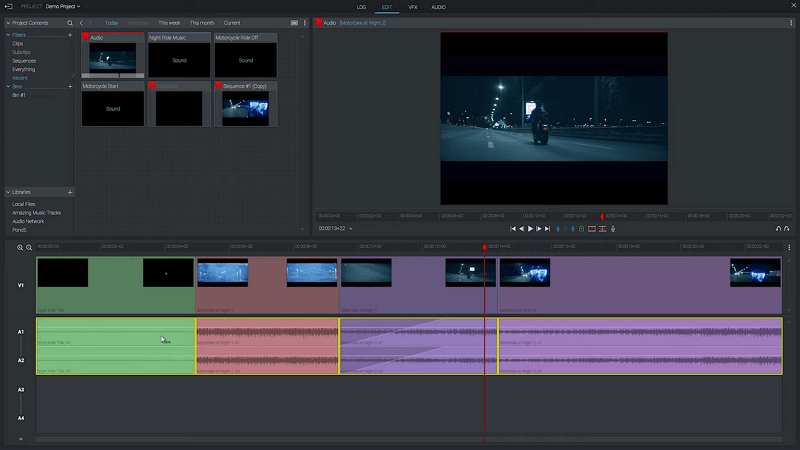Click the red playhead marker on viewer ruler
The width and height of the screenshot is (800, 450).
pos(602,217)
